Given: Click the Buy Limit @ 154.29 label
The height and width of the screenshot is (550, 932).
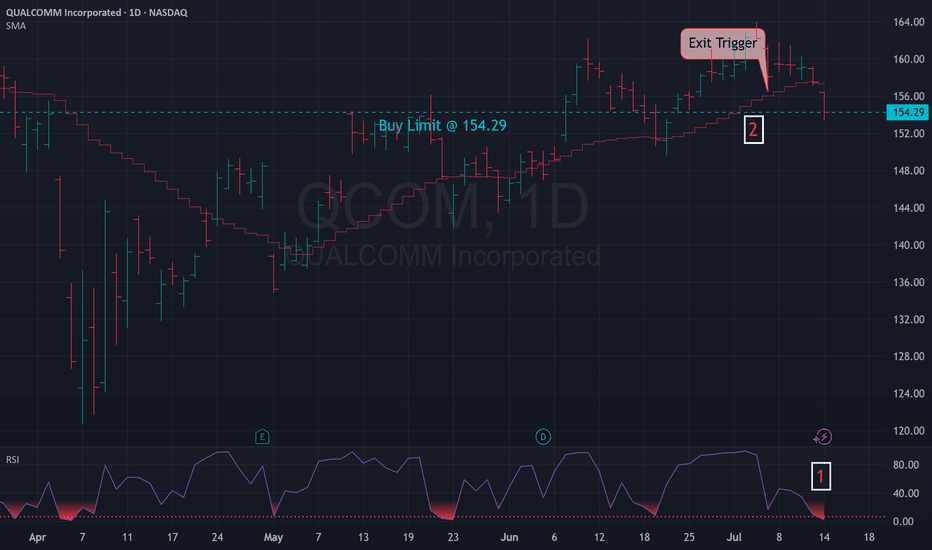Looking at the screenshot, I should pyautogui.click(x=443, y=125).
